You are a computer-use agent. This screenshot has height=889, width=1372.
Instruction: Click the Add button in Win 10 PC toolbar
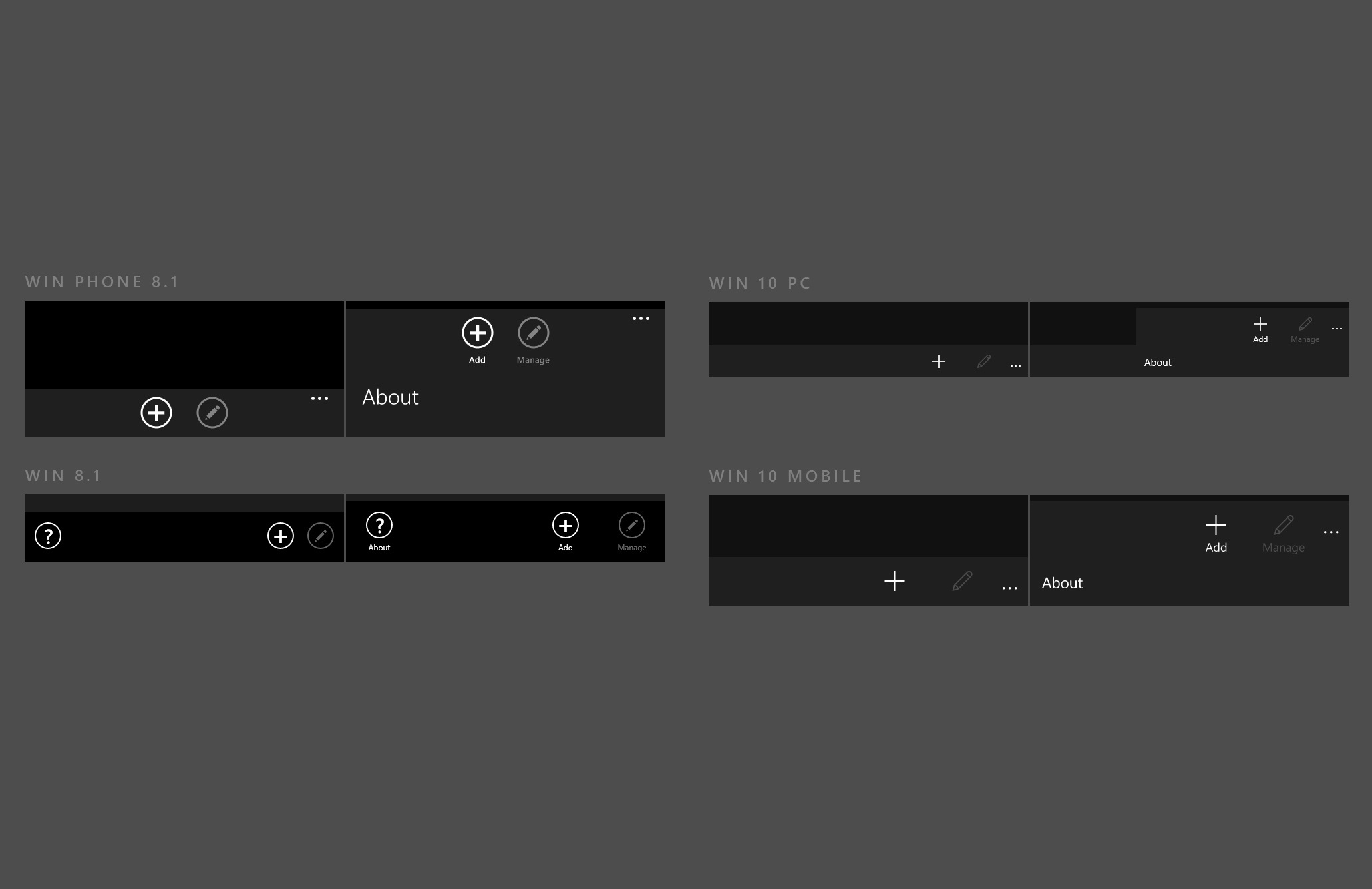coord(1260,329)
